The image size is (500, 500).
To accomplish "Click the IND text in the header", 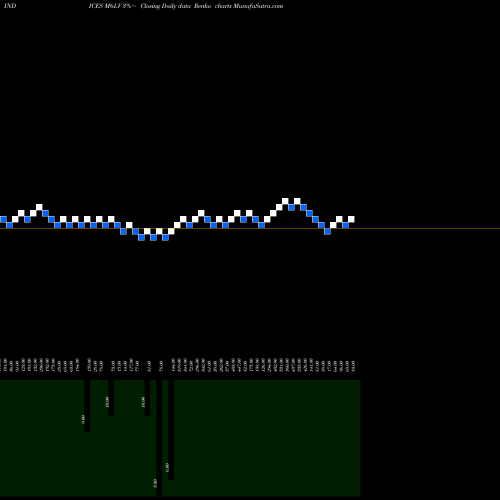I will coord(10,6).
